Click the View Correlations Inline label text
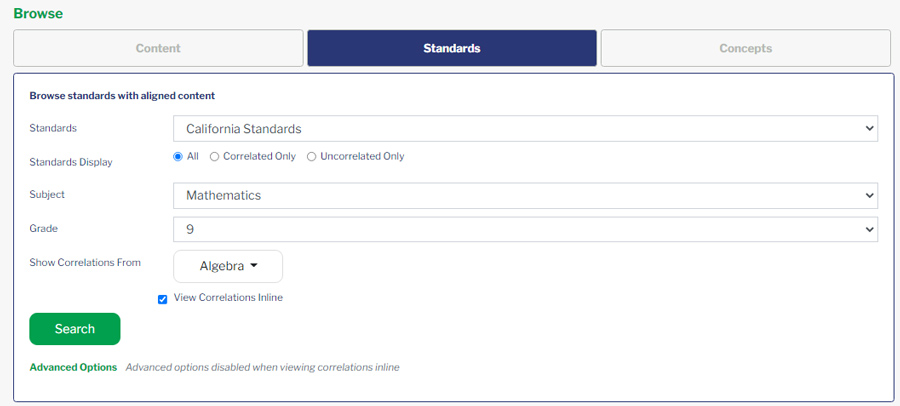The width and height of the screenshot is (900, 406). coord(228,297)
